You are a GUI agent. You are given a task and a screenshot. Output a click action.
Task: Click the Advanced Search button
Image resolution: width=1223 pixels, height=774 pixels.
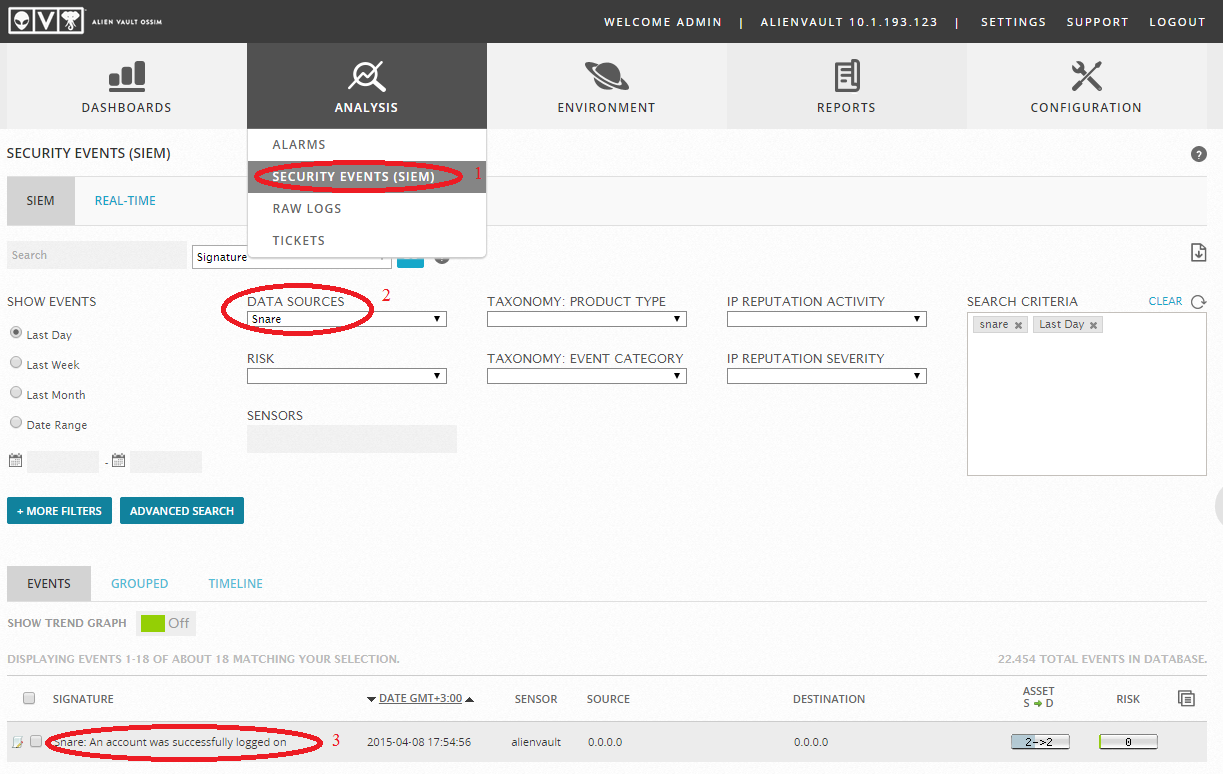point(182,511)
